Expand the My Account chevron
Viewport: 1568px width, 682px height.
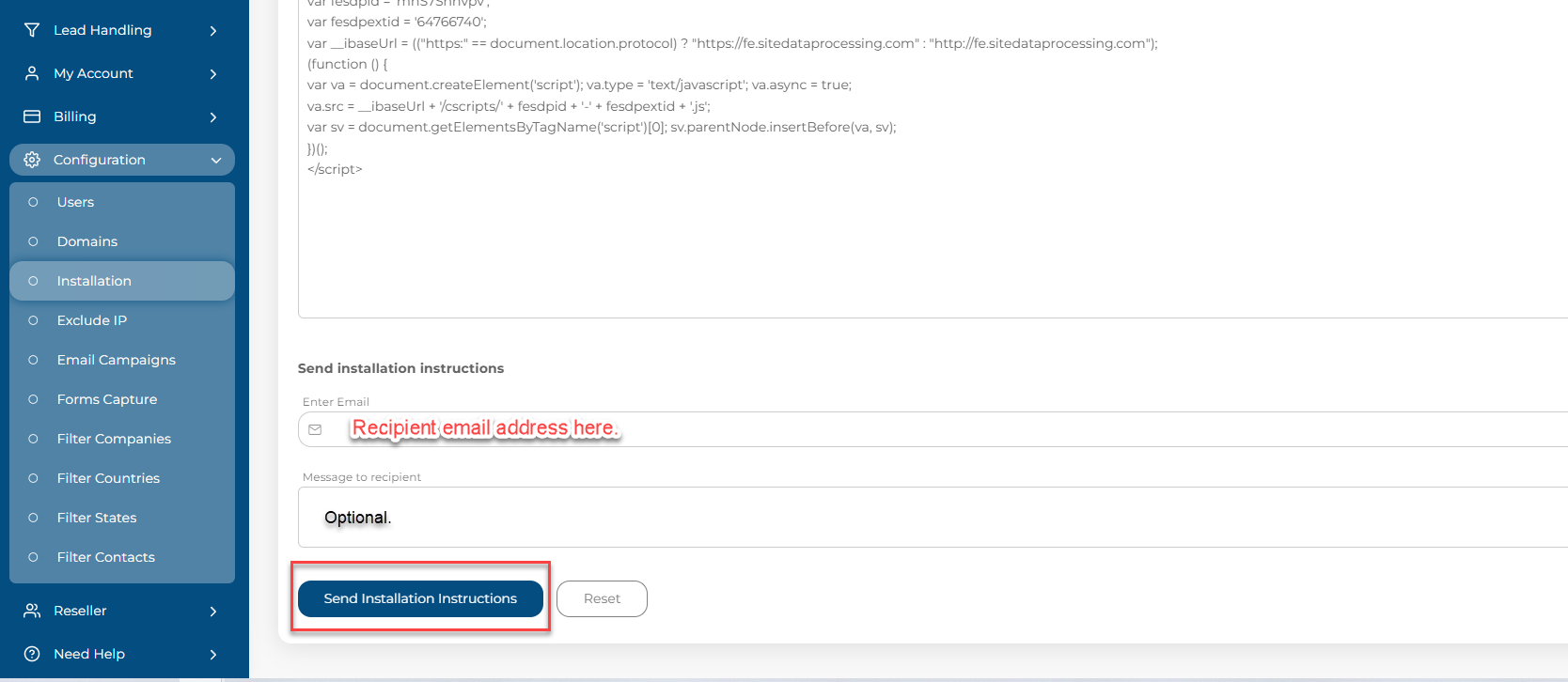click(213, 74)
